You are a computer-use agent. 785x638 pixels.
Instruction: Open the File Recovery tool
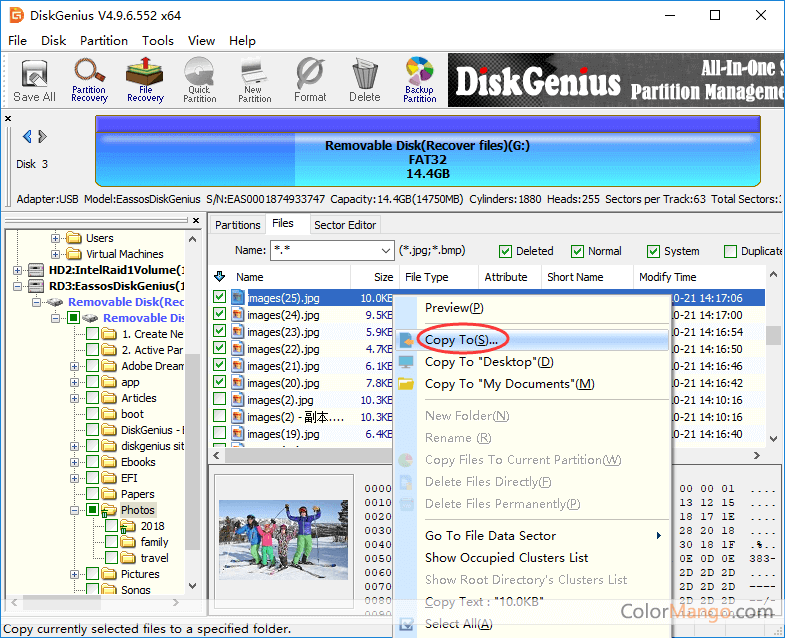coord(145,79)
